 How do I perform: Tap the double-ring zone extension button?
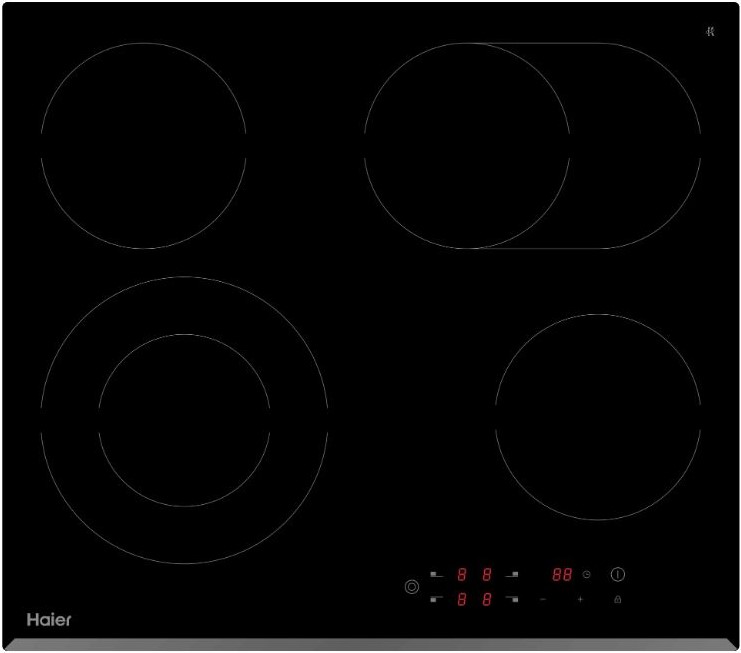point(412,587)
